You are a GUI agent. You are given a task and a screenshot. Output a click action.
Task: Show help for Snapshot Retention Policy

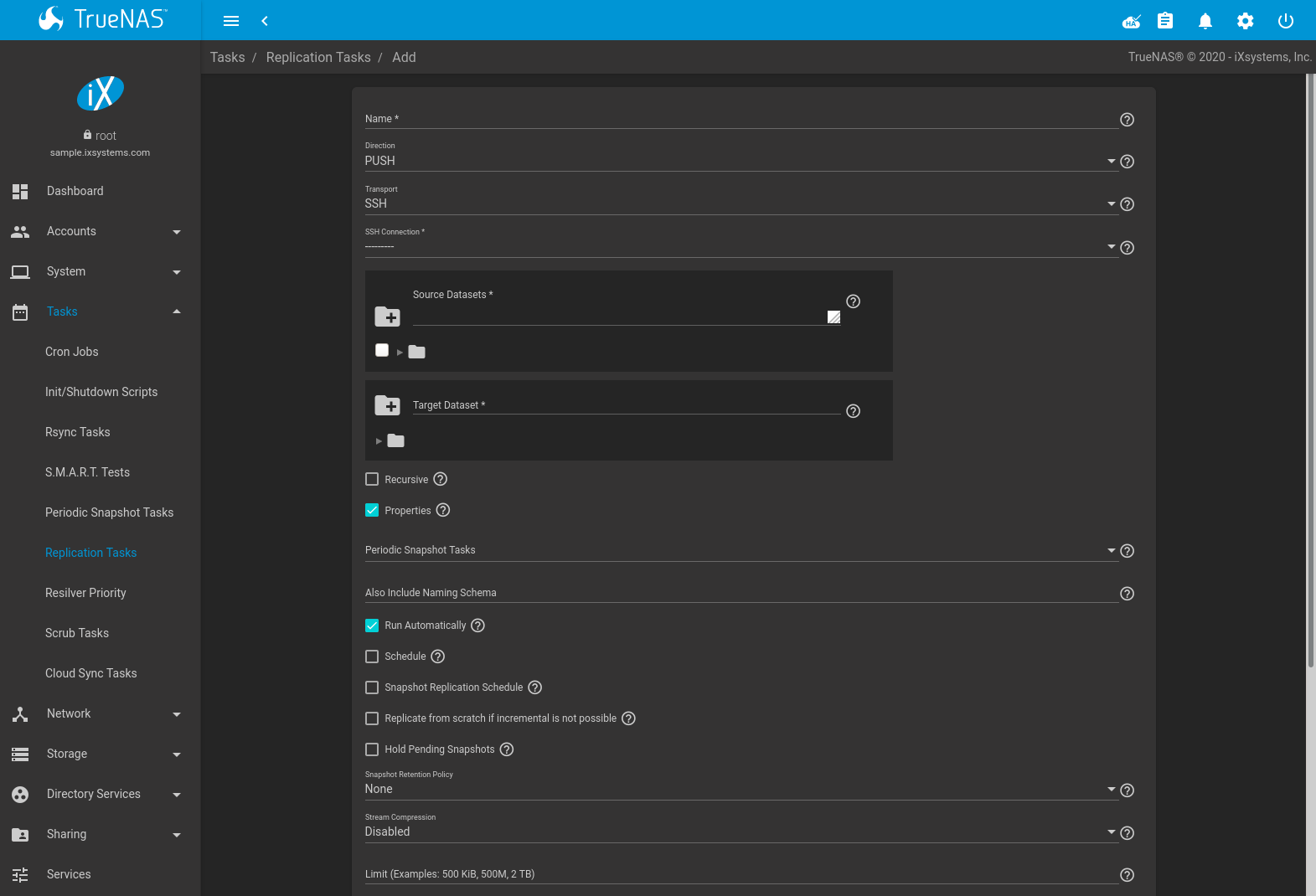[1128, 790]
